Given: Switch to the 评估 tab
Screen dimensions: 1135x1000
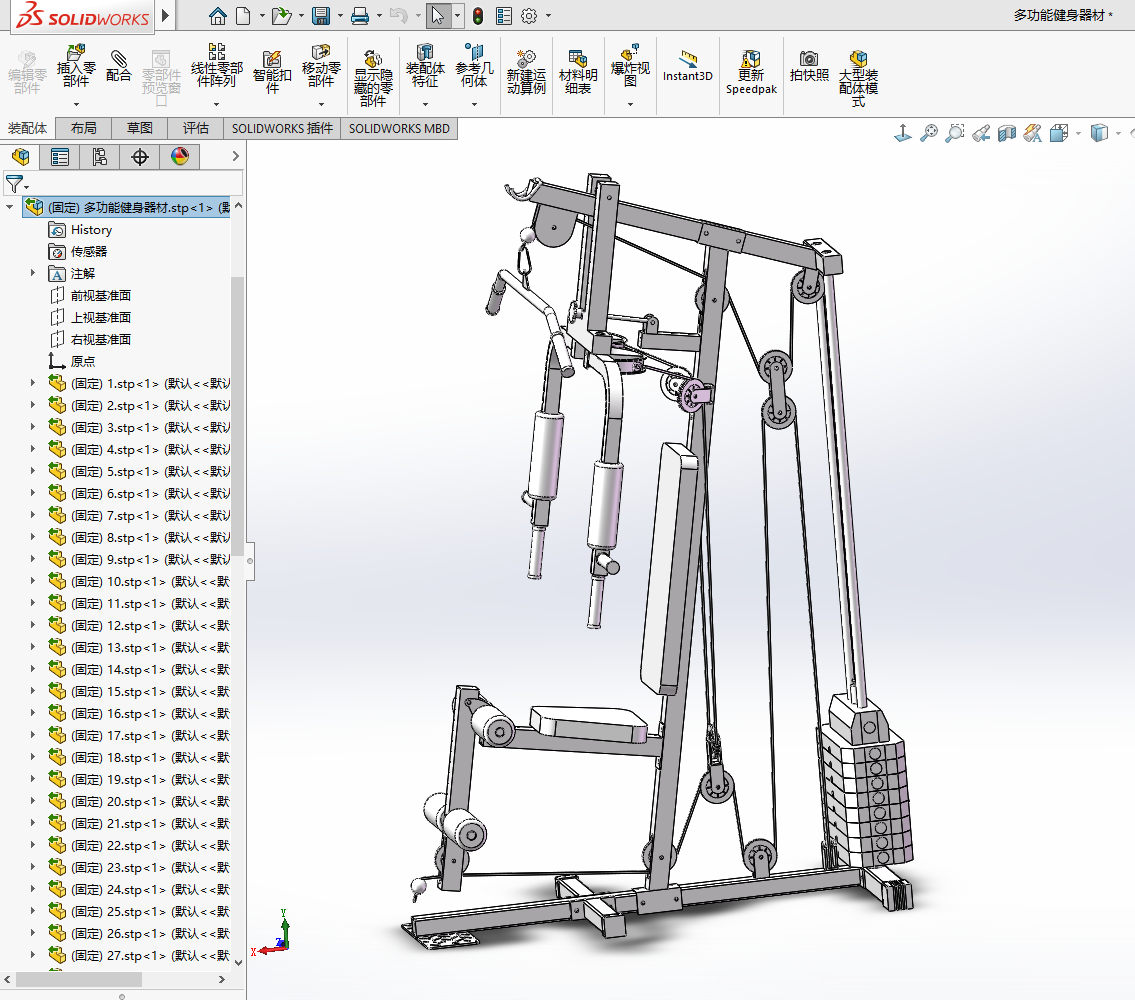Looking at the screenshot, I should (x=196, y=128).
